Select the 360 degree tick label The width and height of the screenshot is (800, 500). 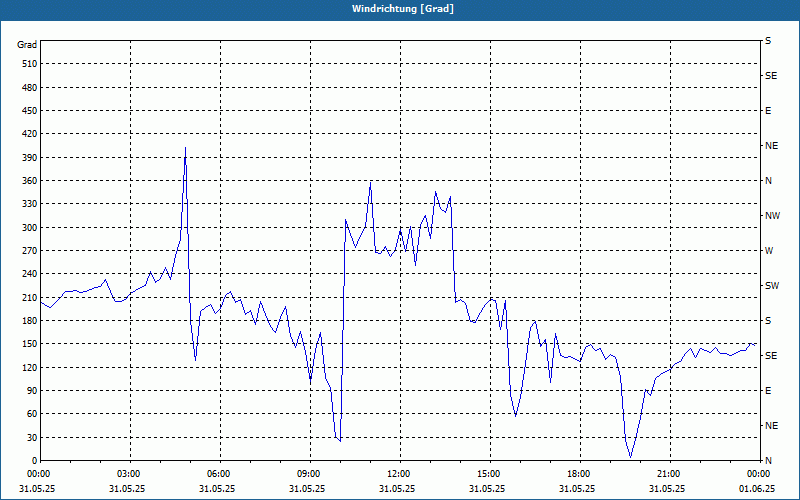(30, 181)
